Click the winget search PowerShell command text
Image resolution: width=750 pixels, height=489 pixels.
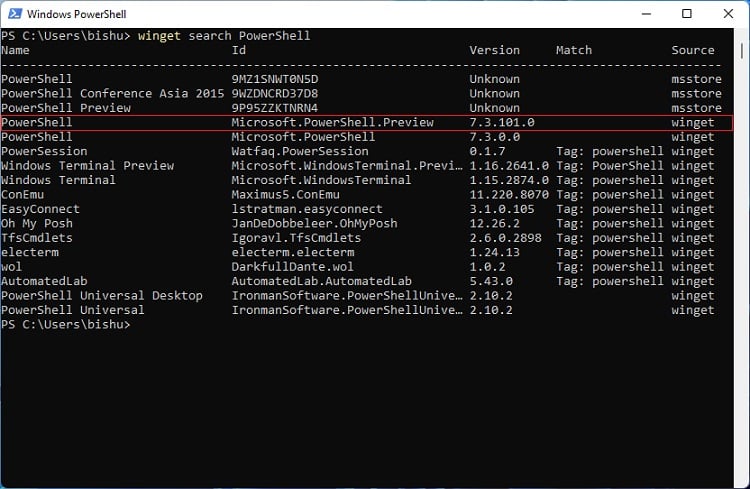(x=224, y=36)
